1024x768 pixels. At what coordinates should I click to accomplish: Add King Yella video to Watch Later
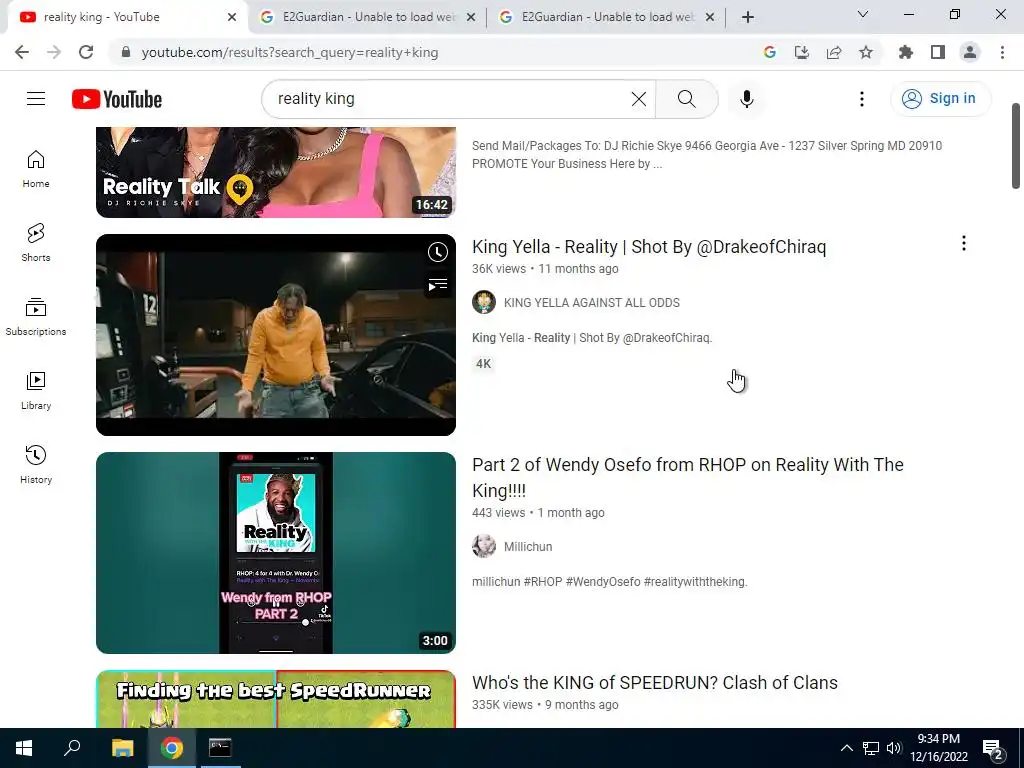point(438,252)
